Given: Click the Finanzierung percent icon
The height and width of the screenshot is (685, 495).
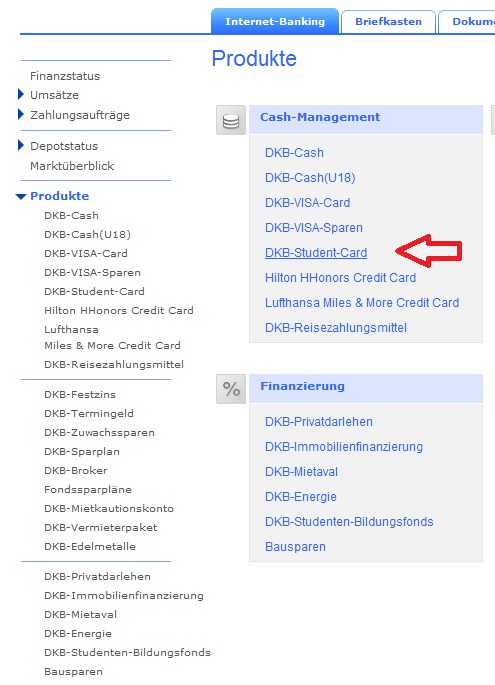Looking at the screenshot, I should [231, 389].
